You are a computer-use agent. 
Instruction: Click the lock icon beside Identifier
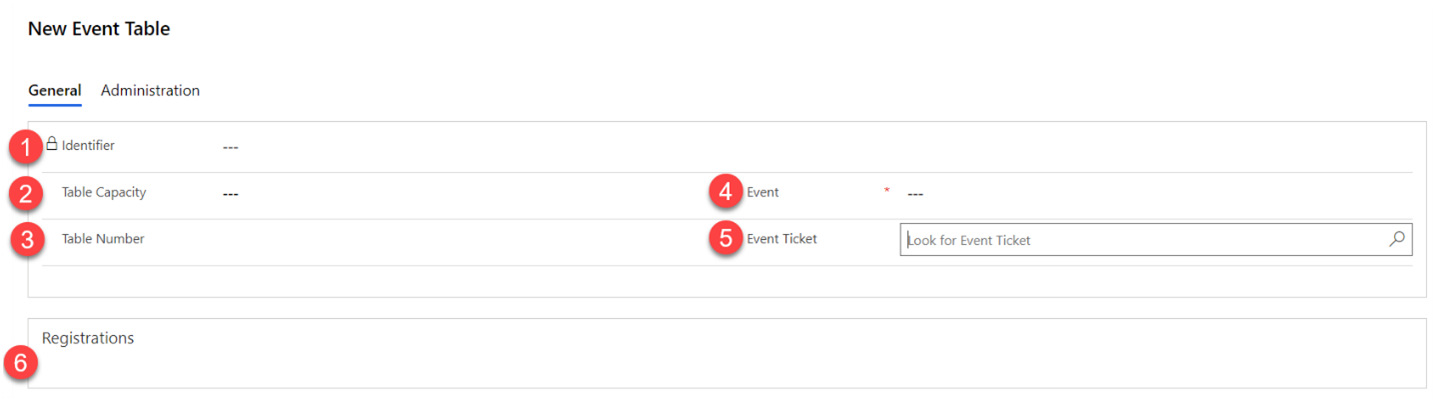[x=52, y=144]
